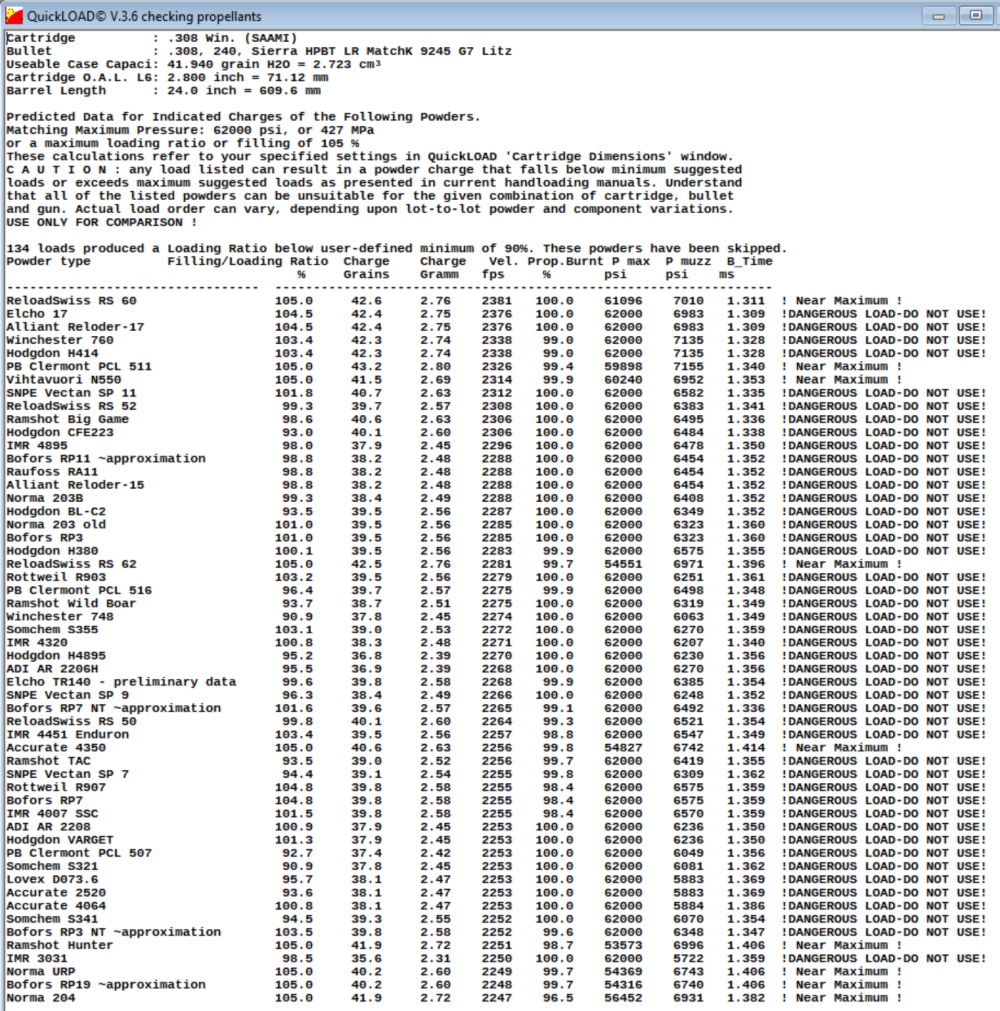Click the 'Accurate 4064' powder name
Image resolution: width=1000 pixels, height=1011 pixels.
point(56,906)
